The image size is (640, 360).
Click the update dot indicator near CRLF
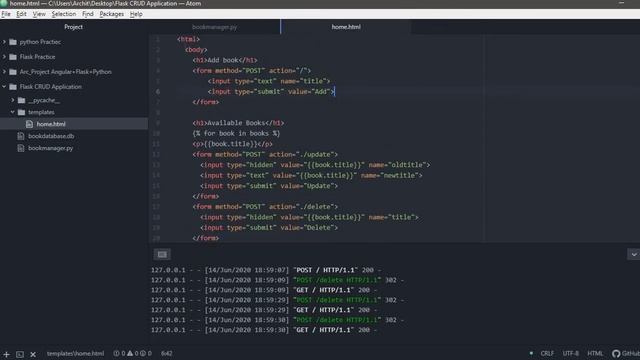click(x=531, y=353)
